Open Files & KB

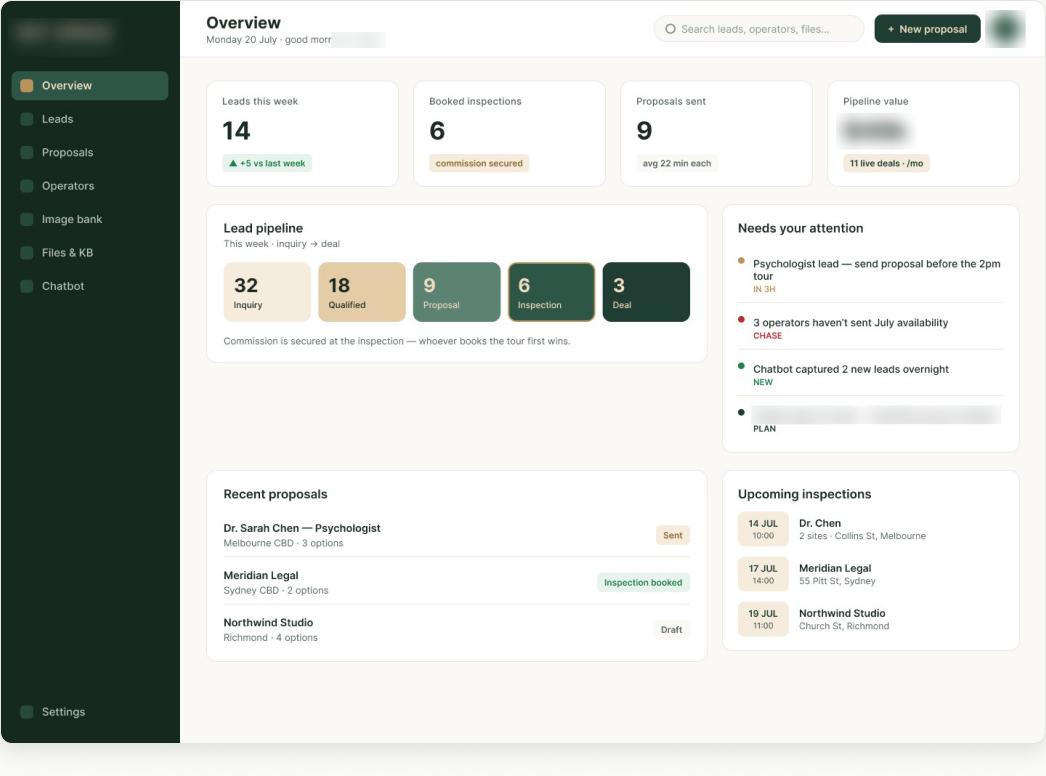tap(90, 252)
